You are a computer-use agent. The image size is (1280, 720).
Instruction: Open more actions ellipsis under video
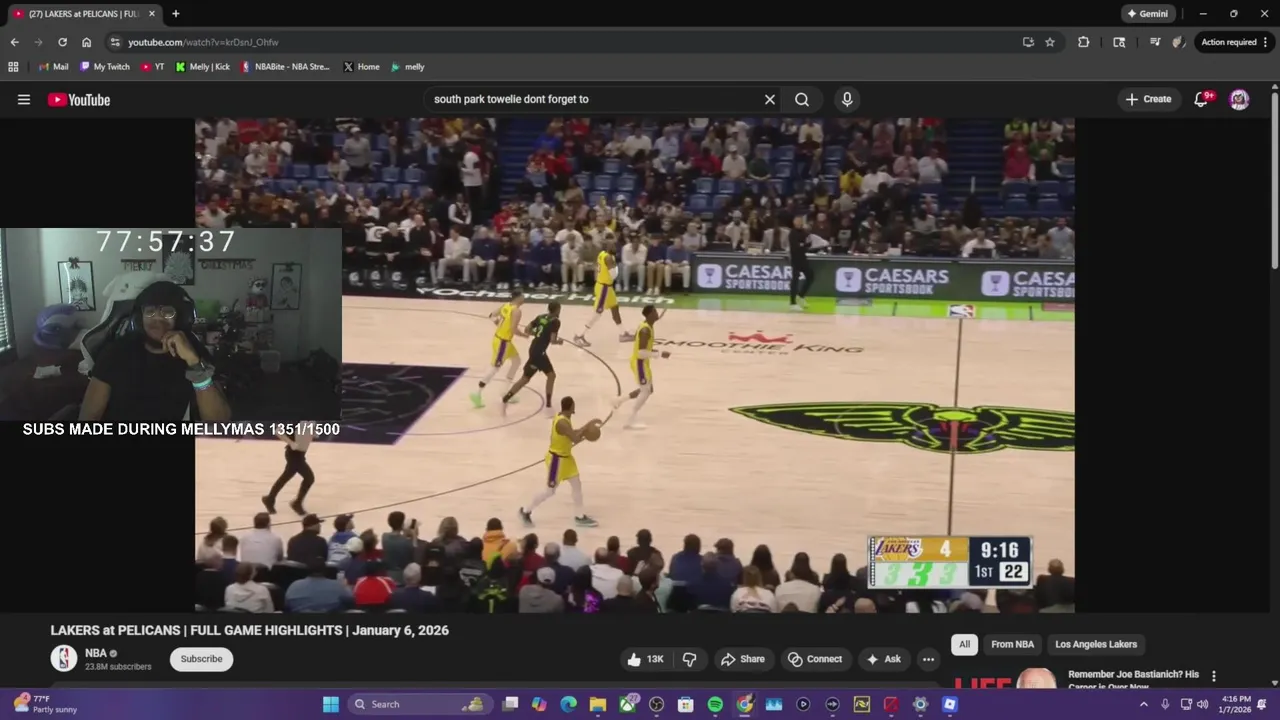[928, 659]
